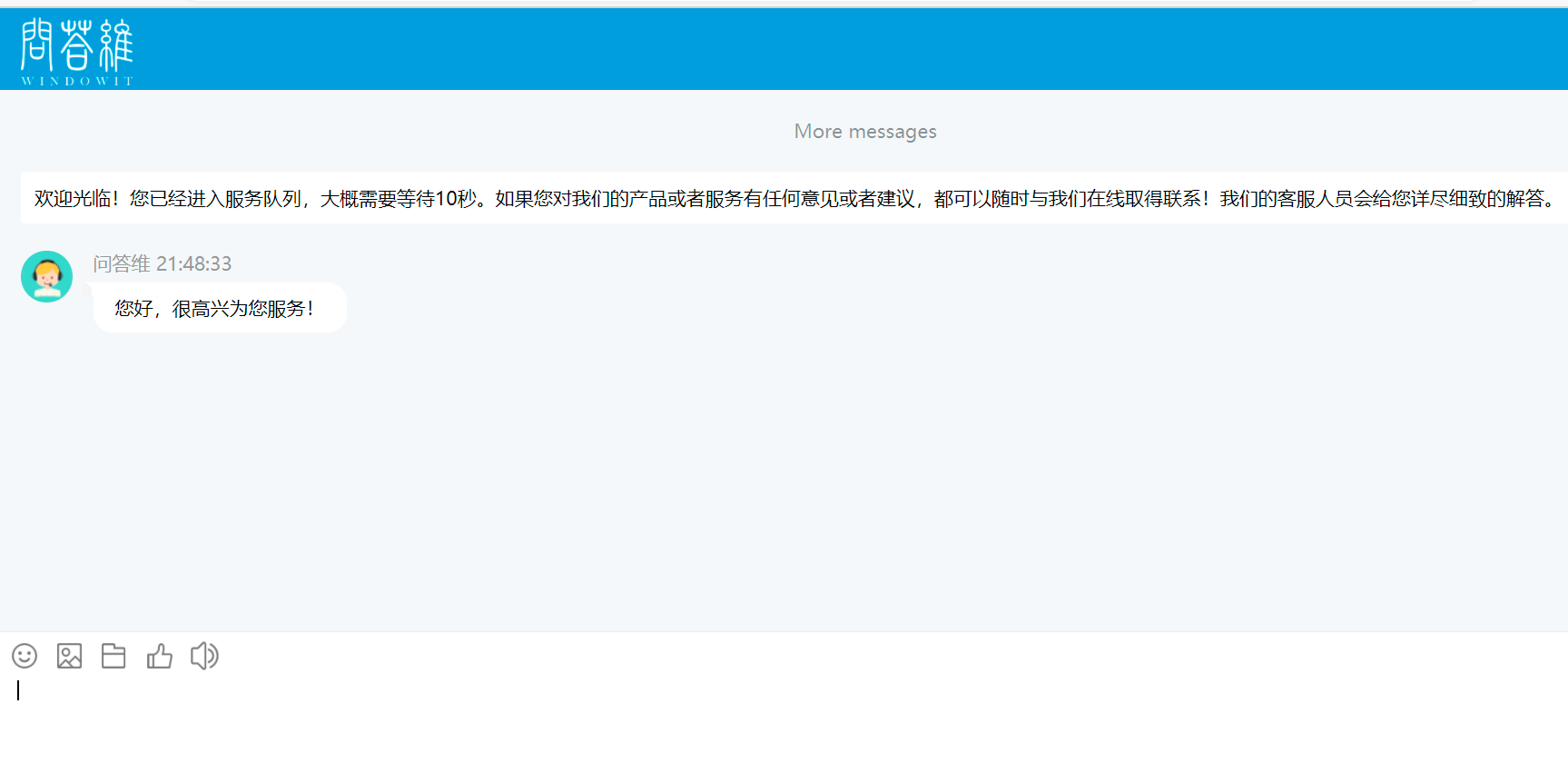
Task: Toggle the speaker sound notification icon
Action: click(204, 656)
